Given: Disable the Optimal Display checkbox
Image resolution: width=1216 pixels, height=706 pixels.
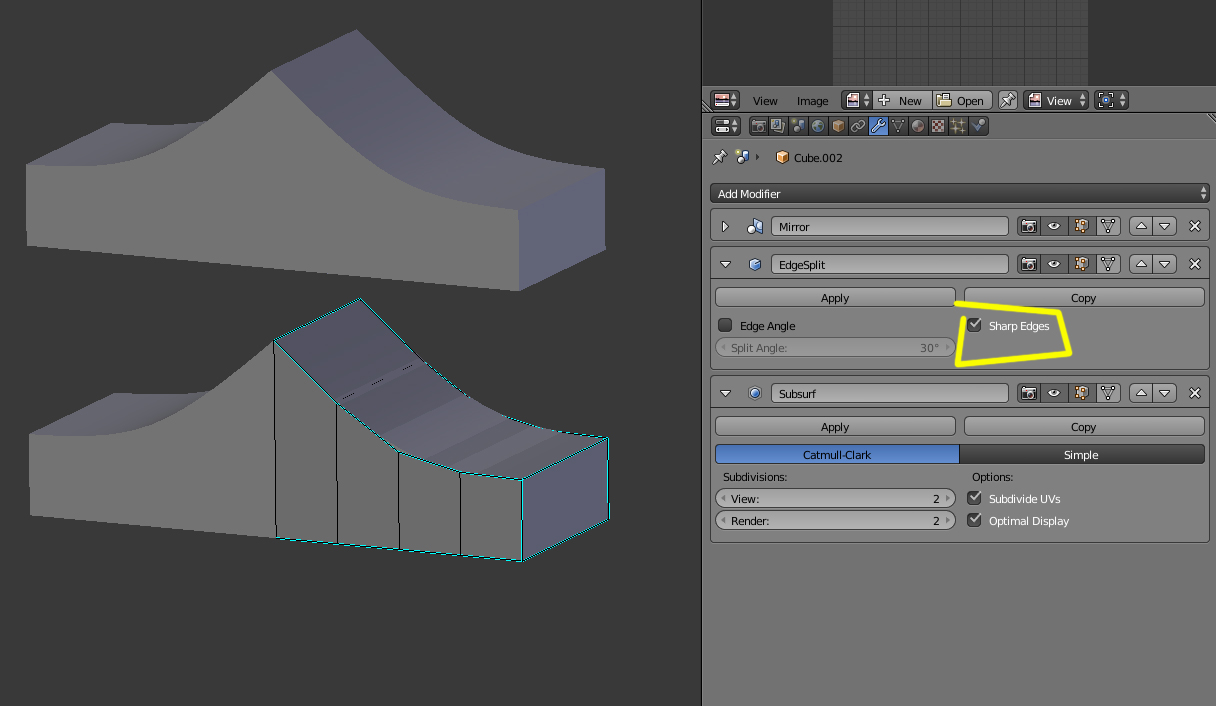Looking at the screenshot, I should (975, 520).
